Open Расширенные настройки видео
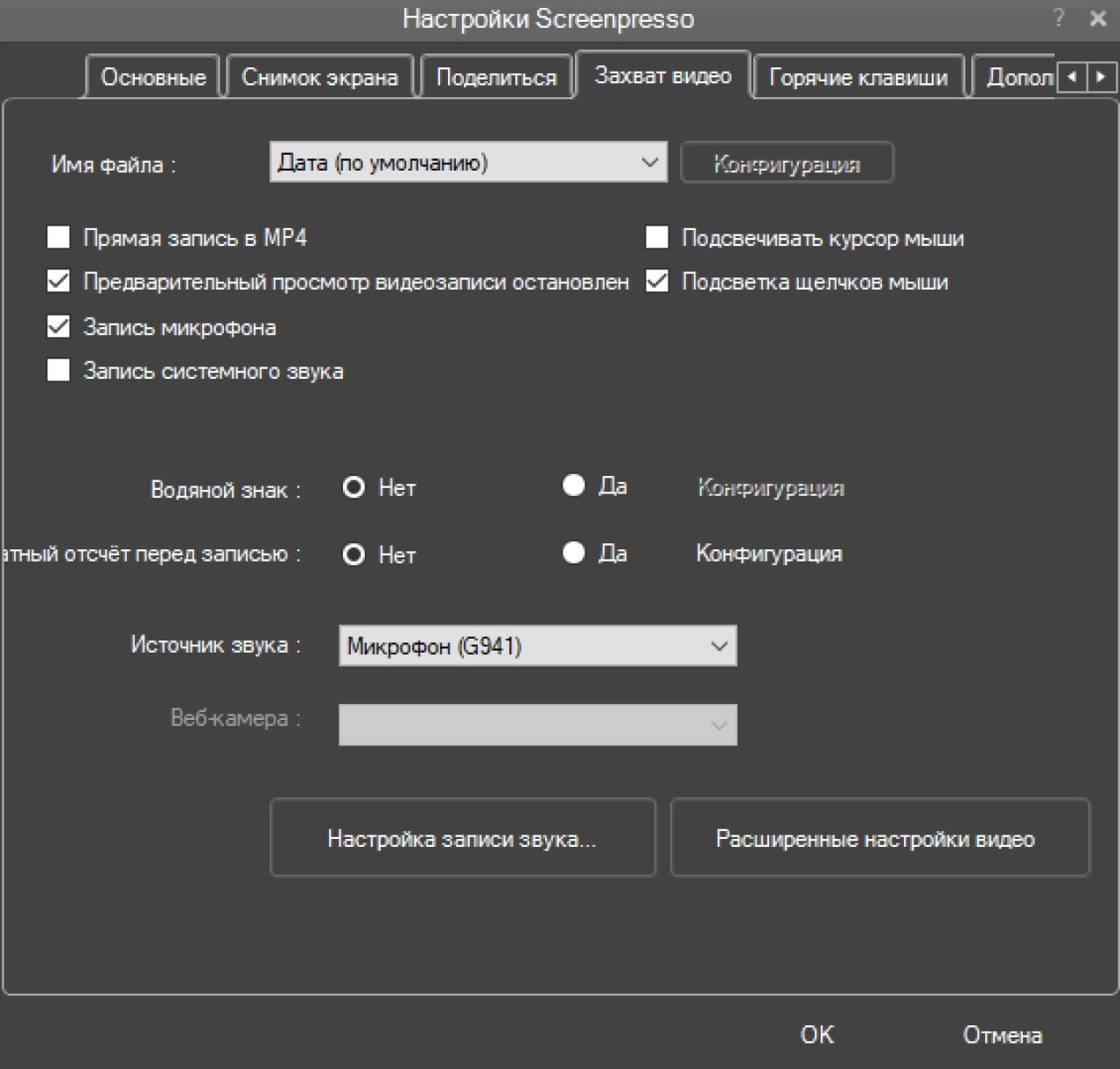The height and width of the screenshot is (1069, 1120). pos(879,838)
